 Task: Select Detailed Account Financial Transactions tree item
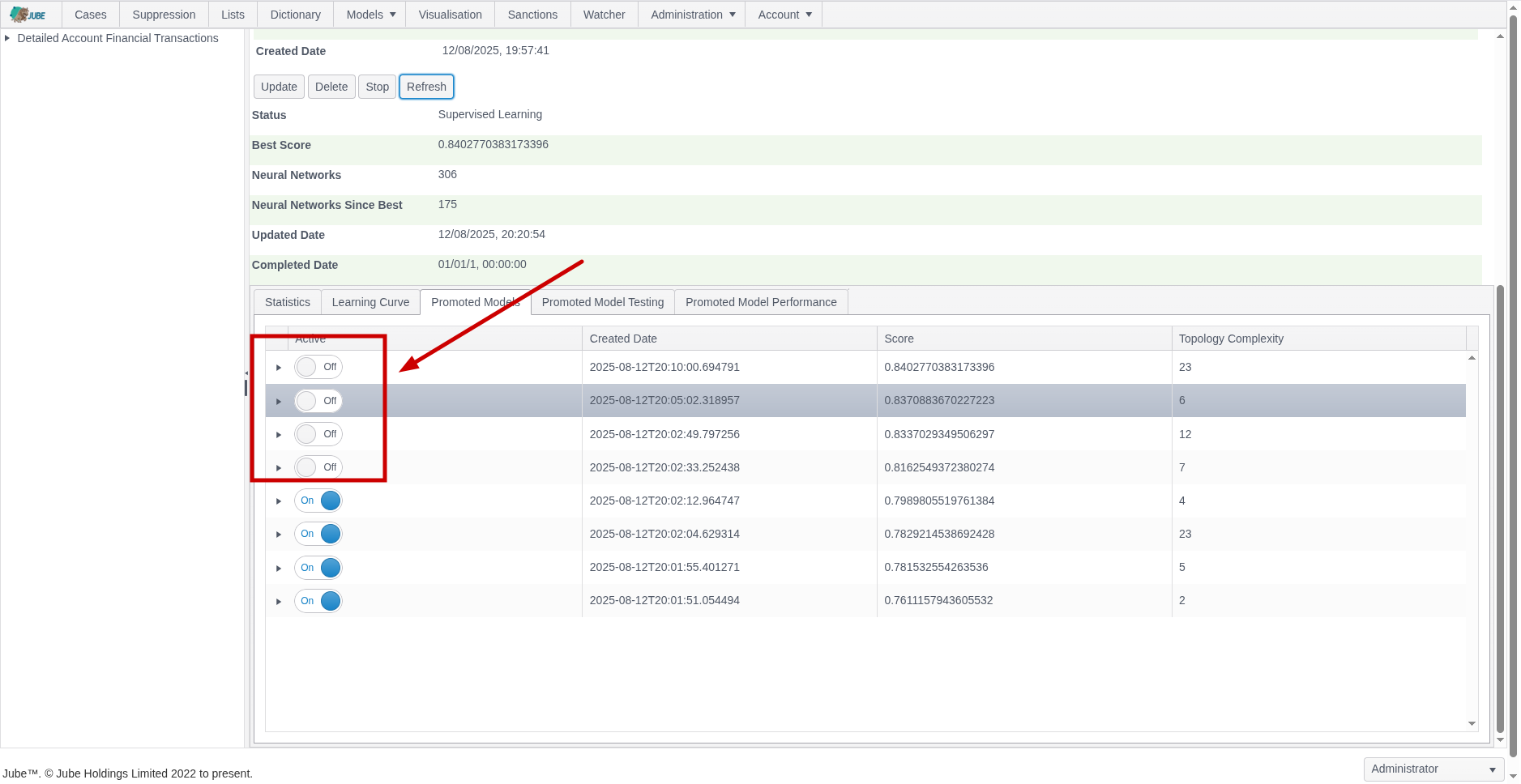[x=117, y=38]
